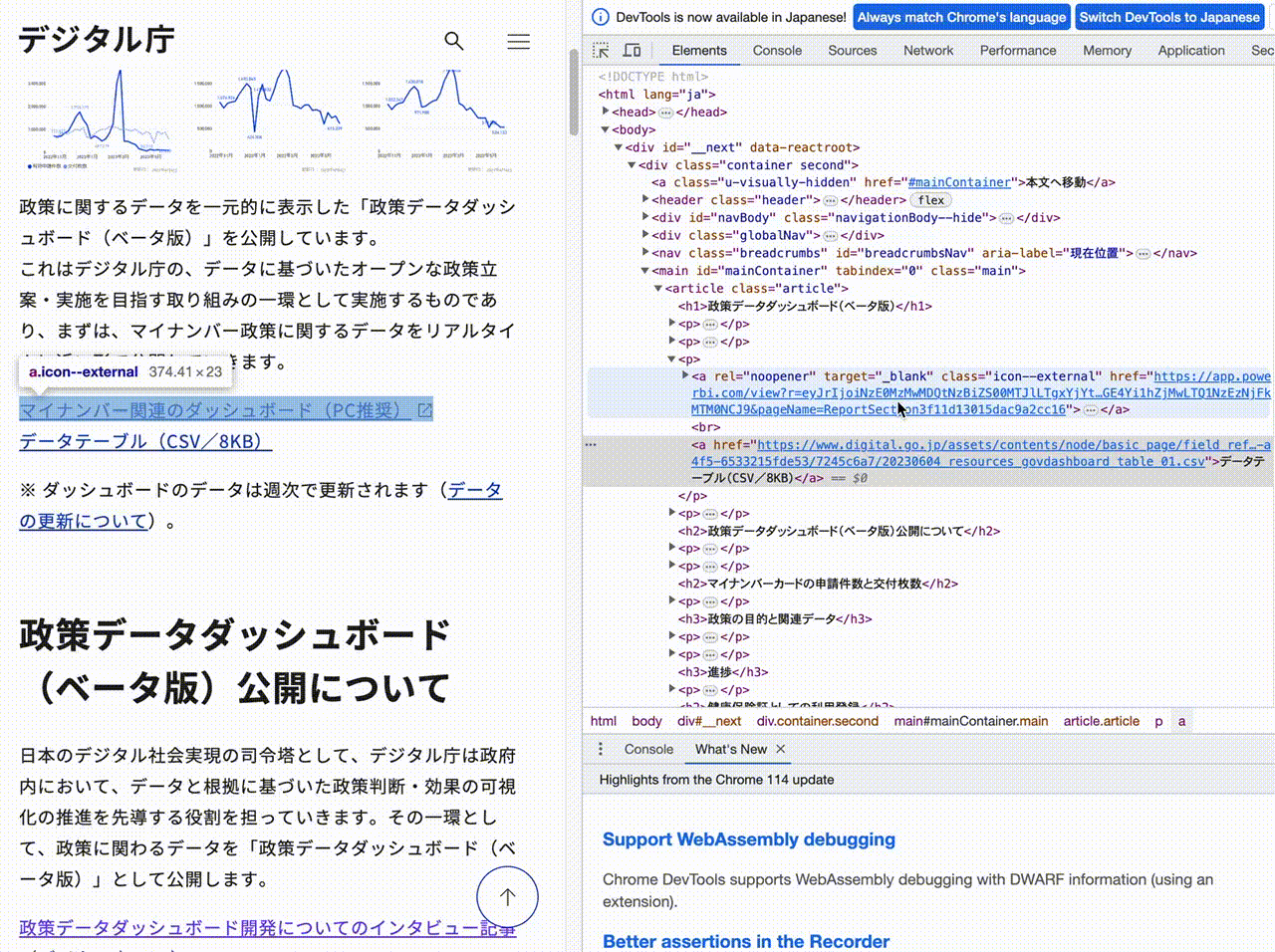
Task: Select div.container.second breadcrumb
Action: (818, 721)
